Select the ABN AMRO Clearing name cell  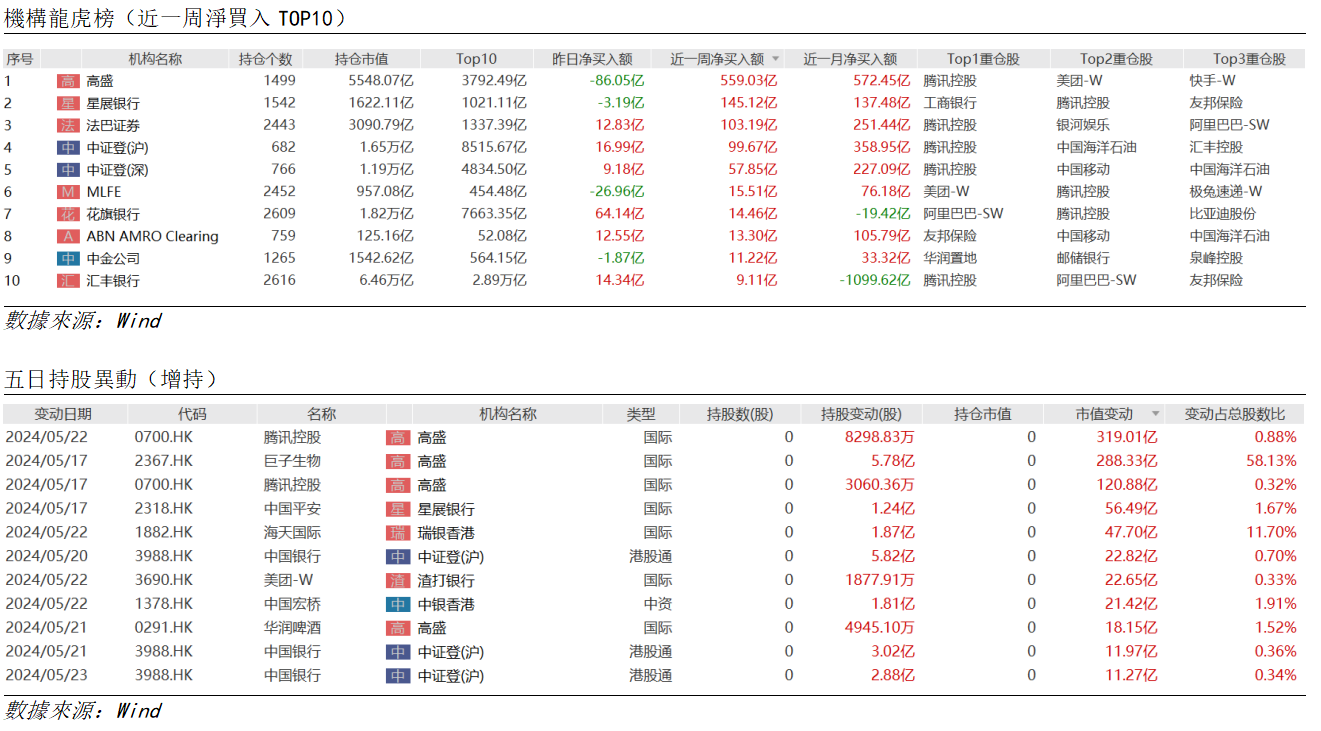tap(152, 236)
